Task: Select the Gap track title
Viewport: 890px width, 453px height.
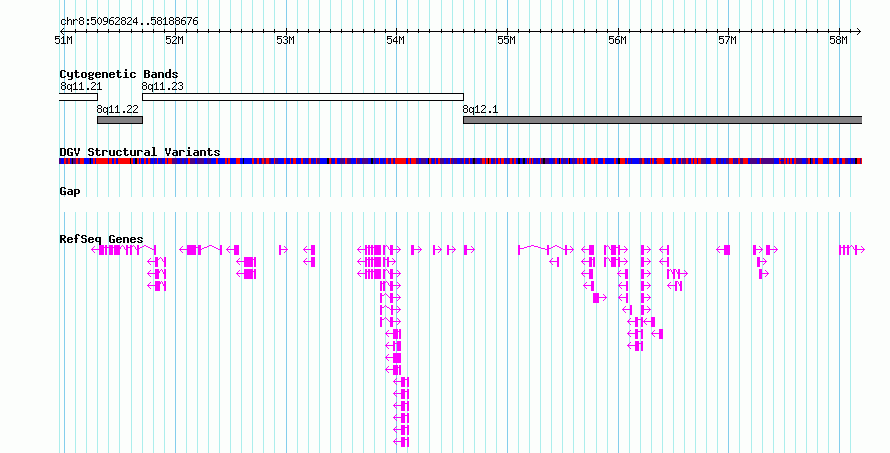Action: [70, 191]
